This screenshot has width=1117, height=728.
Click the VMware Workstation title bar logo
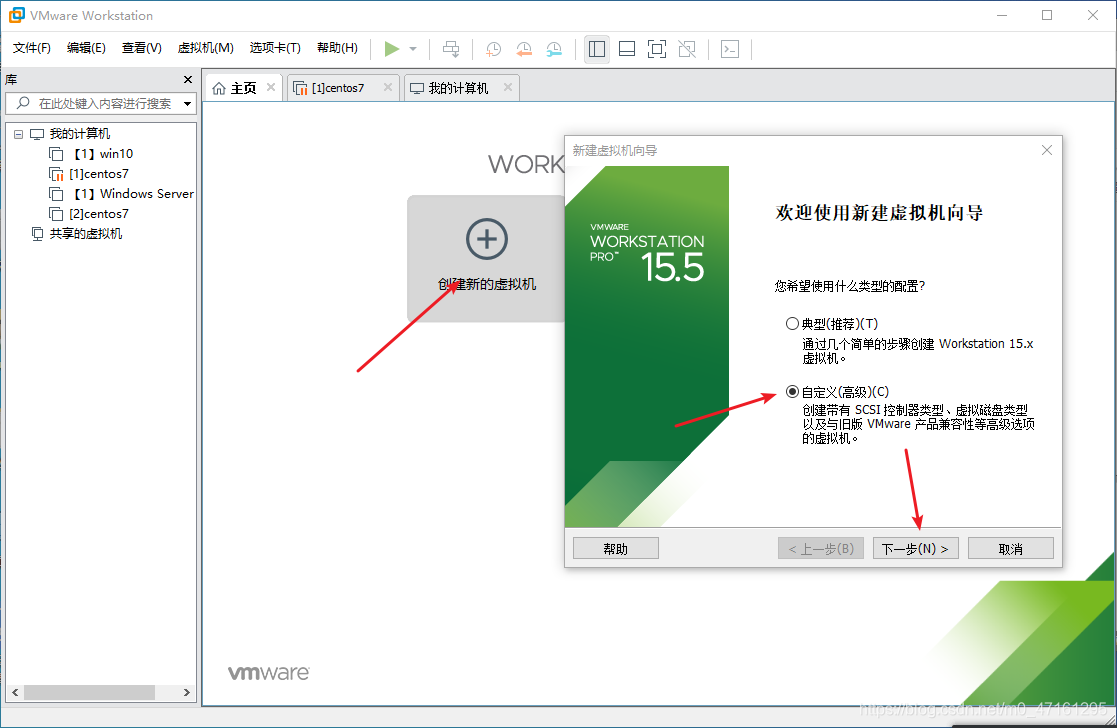tap(16, 15)
